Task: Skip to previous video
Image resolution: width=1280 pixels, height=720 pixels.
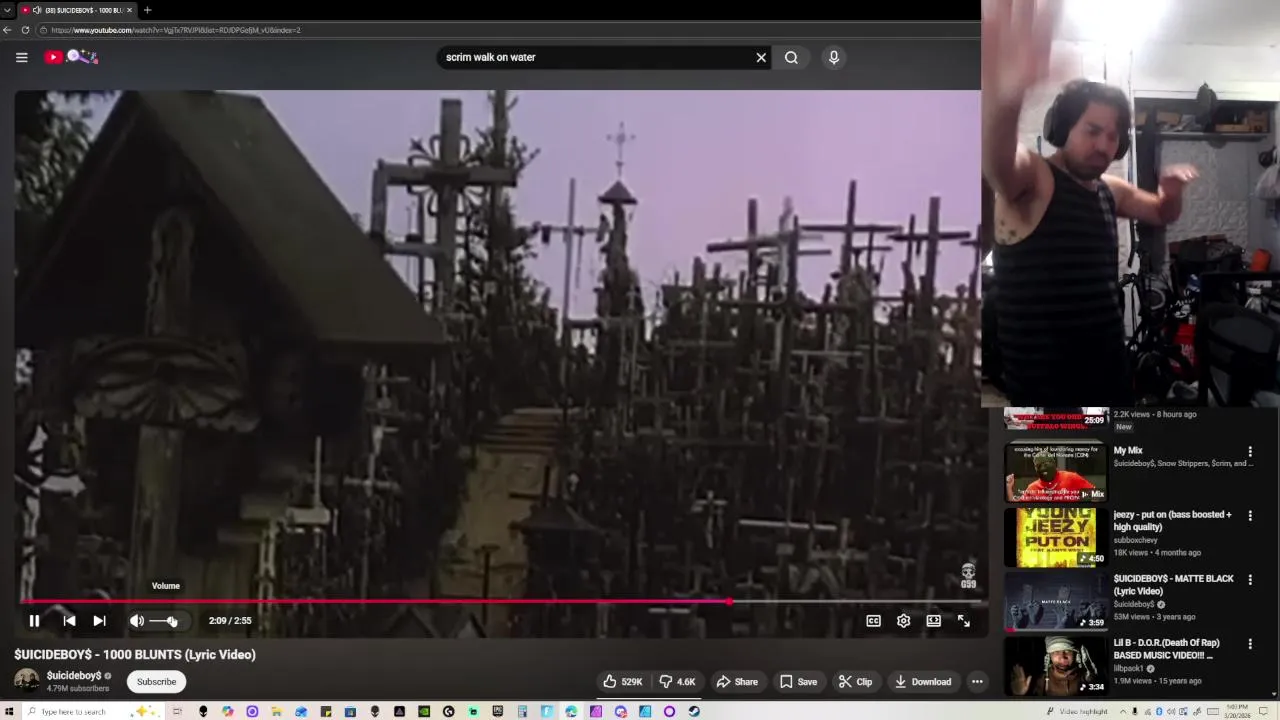Action: (69, 621)
